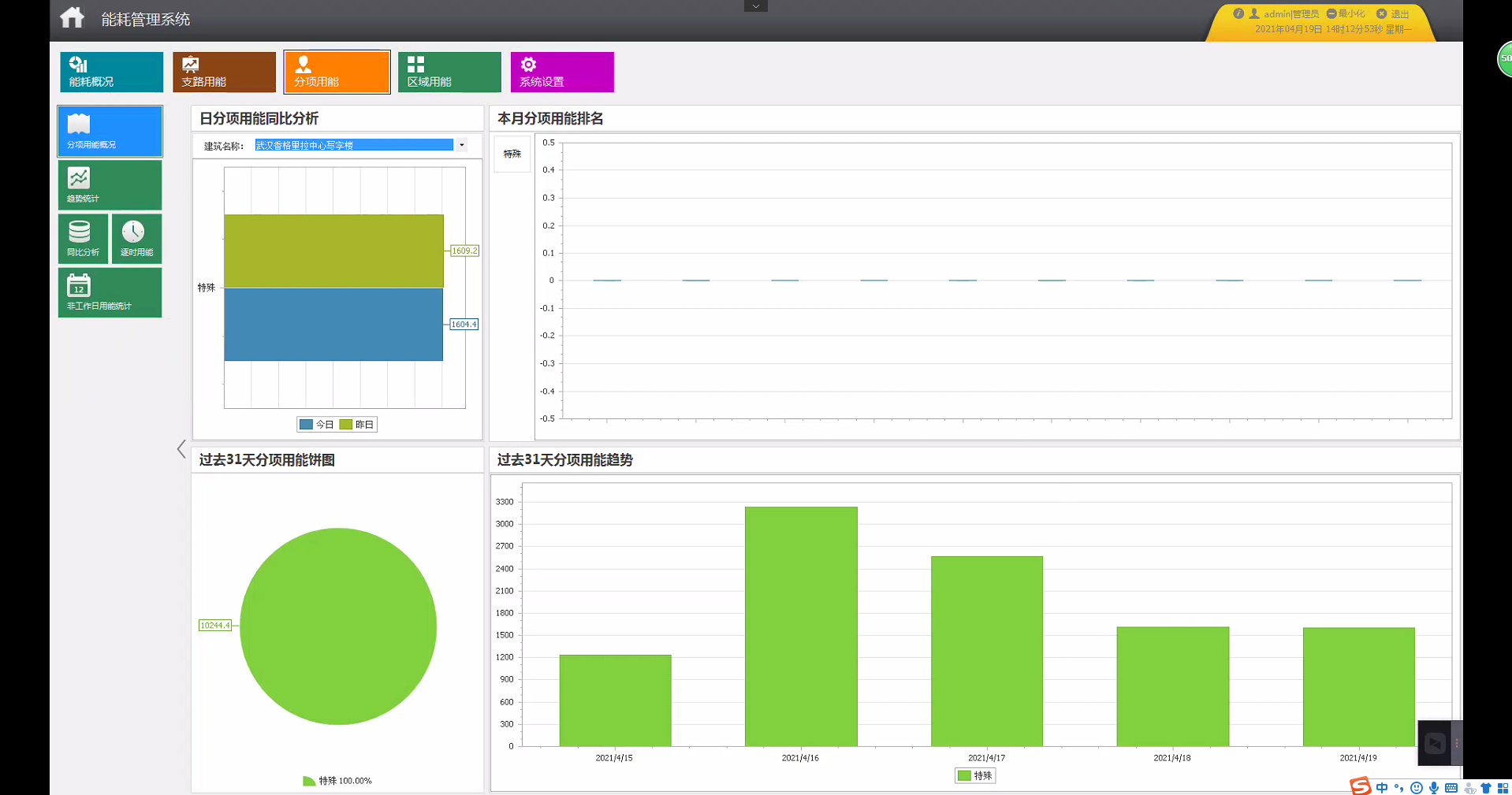Screen dimensions: 1512x795
Task: Open 同比分析 comparison analysis in sidebar
Action: 83,239
